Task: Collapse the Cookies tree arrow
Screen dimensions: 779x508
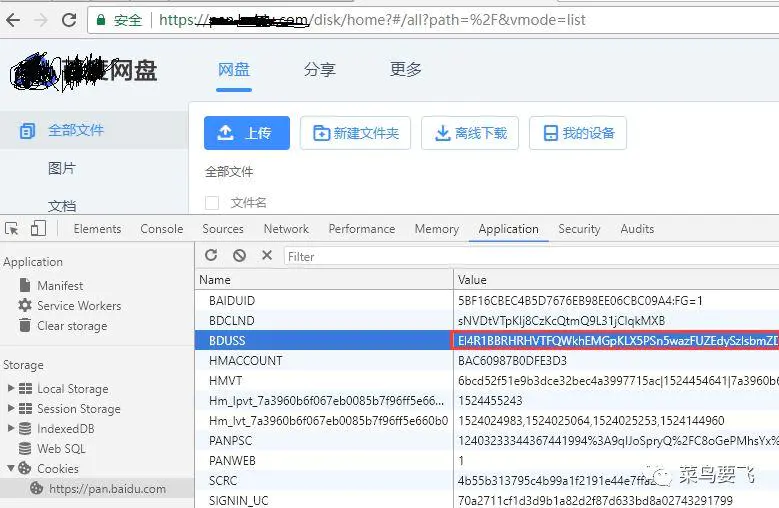Action: coord(11,468)
